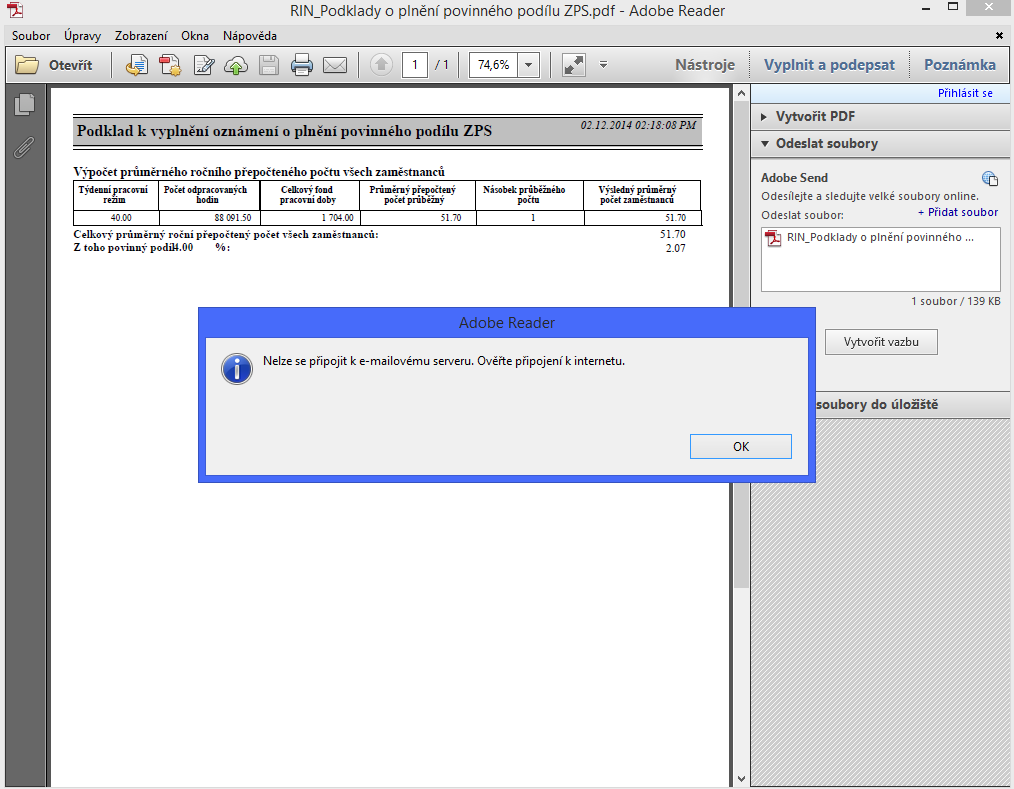Click the Otevřít text button

[x=70, y=65]
